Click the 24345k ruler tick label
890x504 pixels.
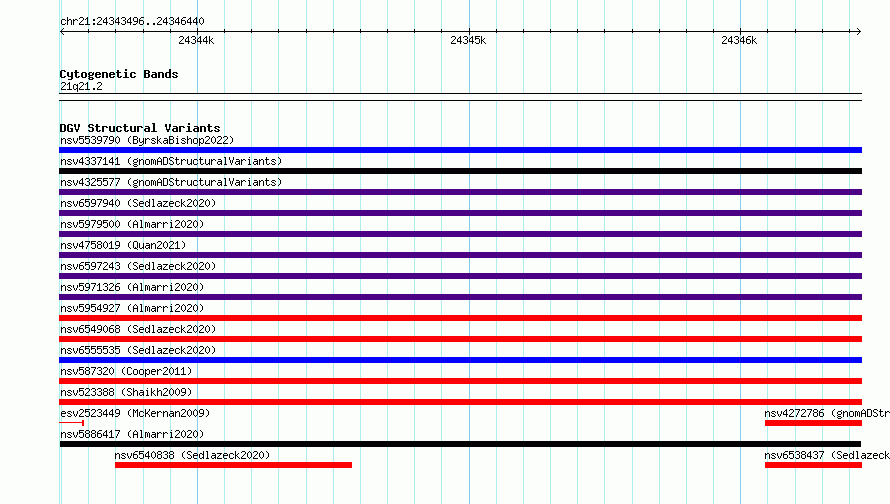click(468, 40)
